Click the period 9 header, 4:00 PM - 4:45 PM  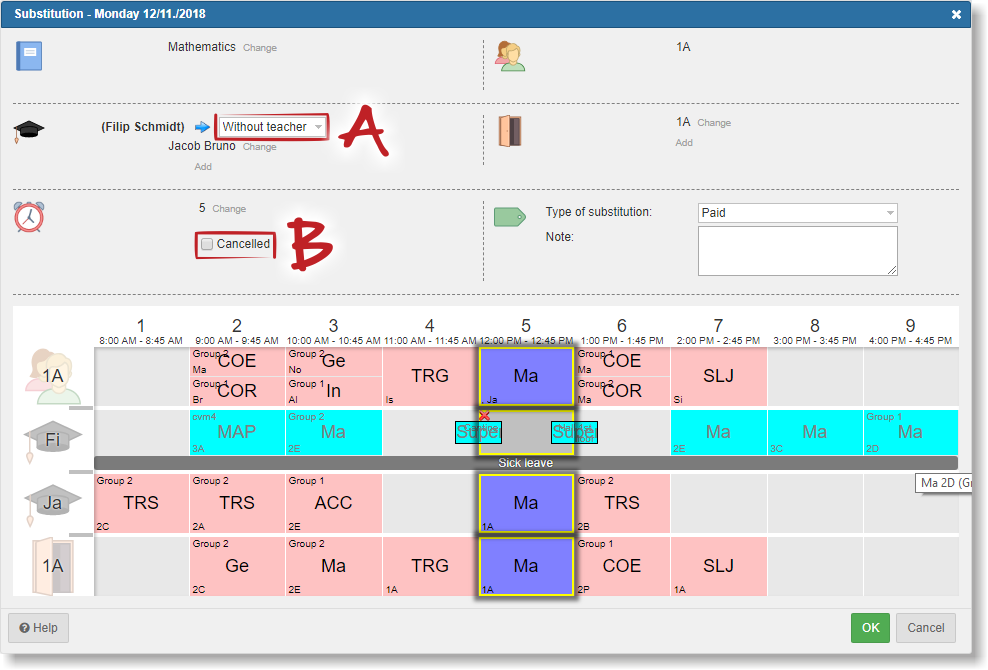[x=910, y=332]
